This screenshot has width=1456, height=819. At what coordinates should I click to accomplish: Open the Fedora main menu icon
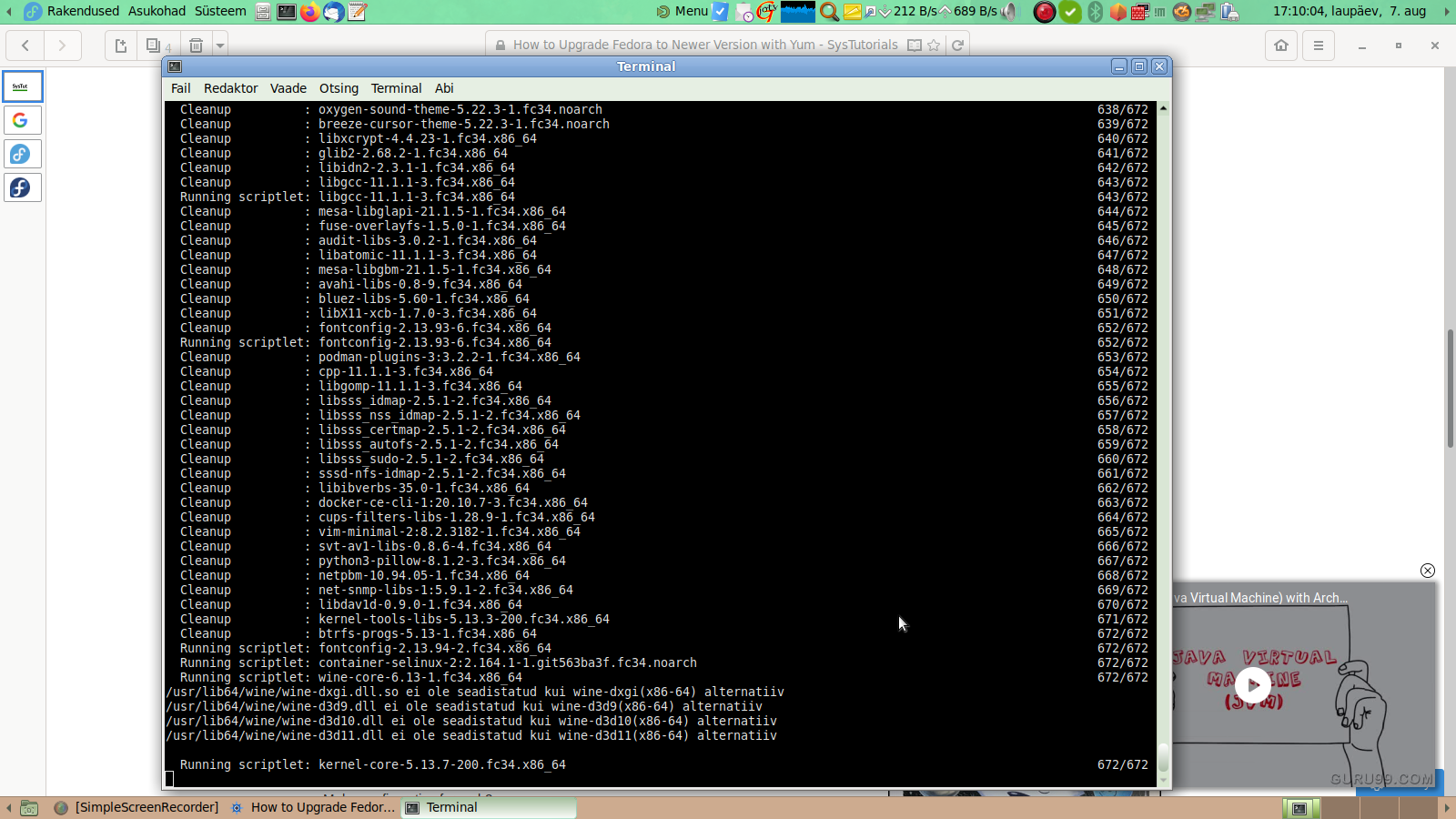[x=33, y=11]
